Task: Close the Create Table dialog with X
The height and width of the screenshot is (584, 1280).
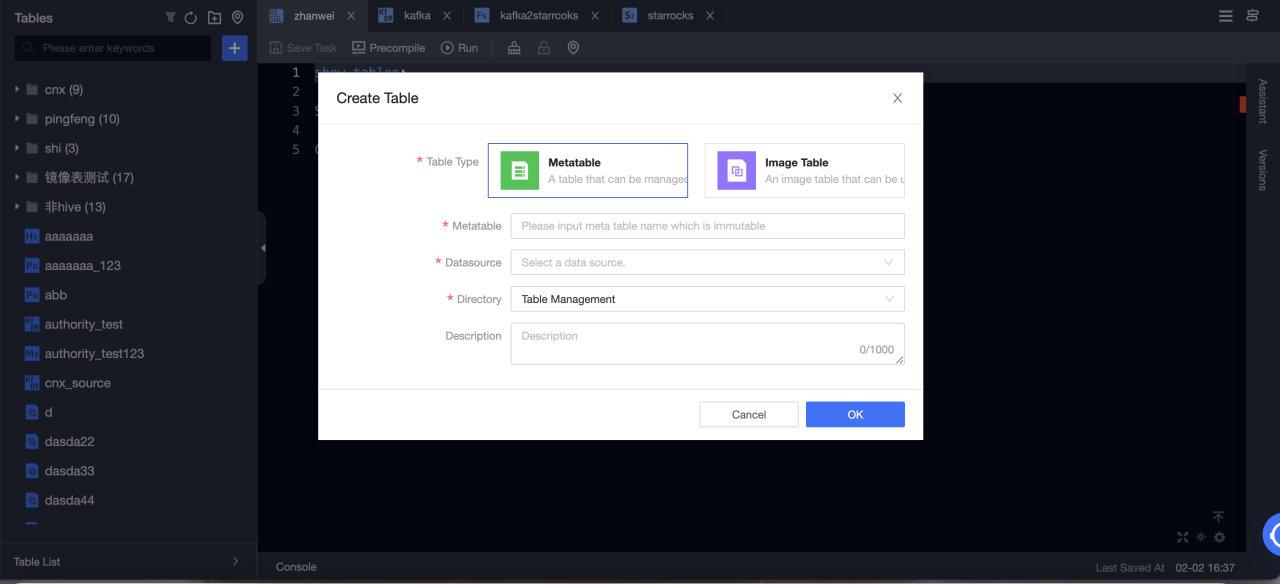Action: click(x=897, y=98)
